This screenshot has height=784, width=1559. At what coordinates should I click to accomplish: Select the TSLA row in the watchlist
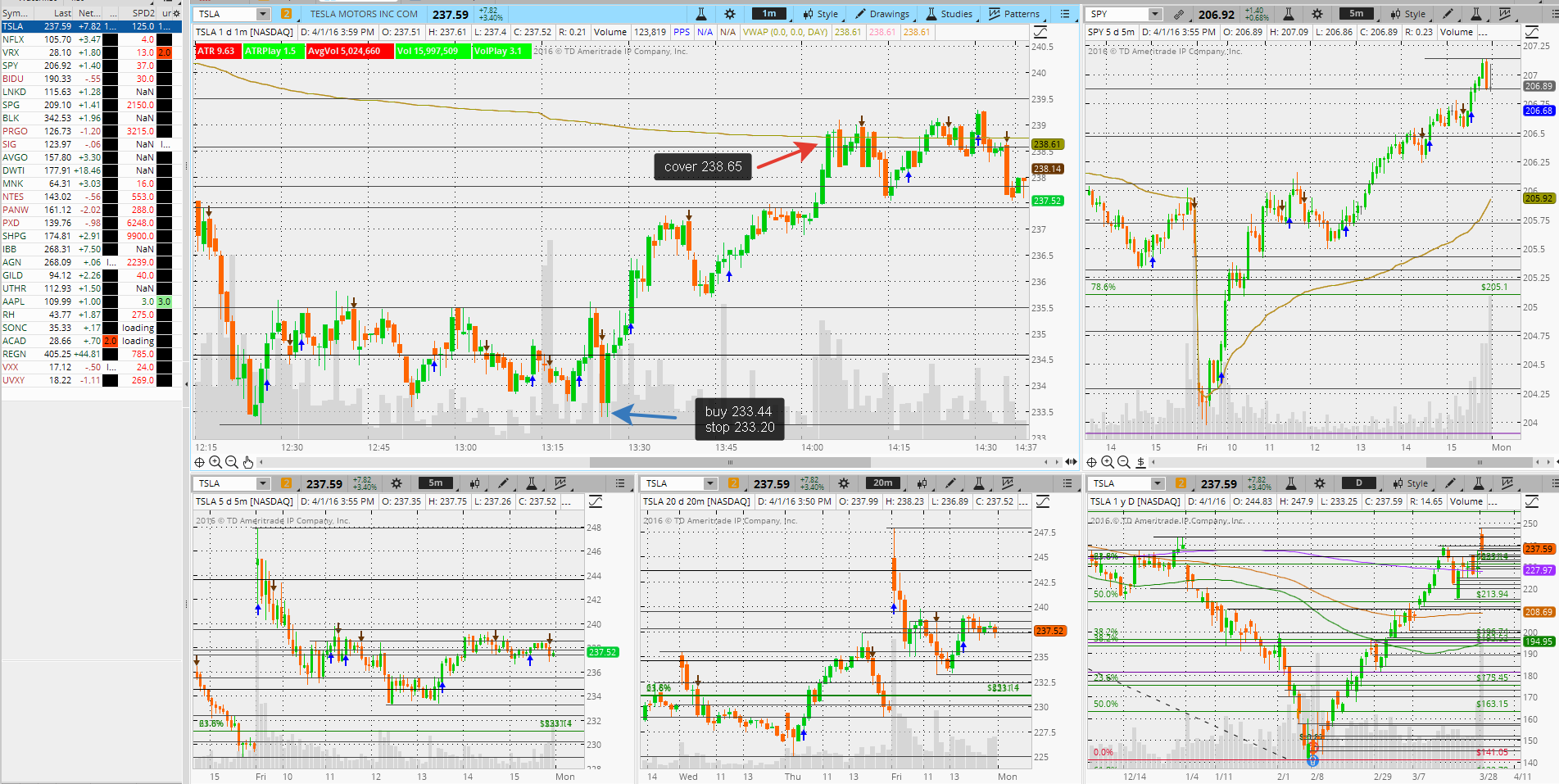click(x=91, y=26)
